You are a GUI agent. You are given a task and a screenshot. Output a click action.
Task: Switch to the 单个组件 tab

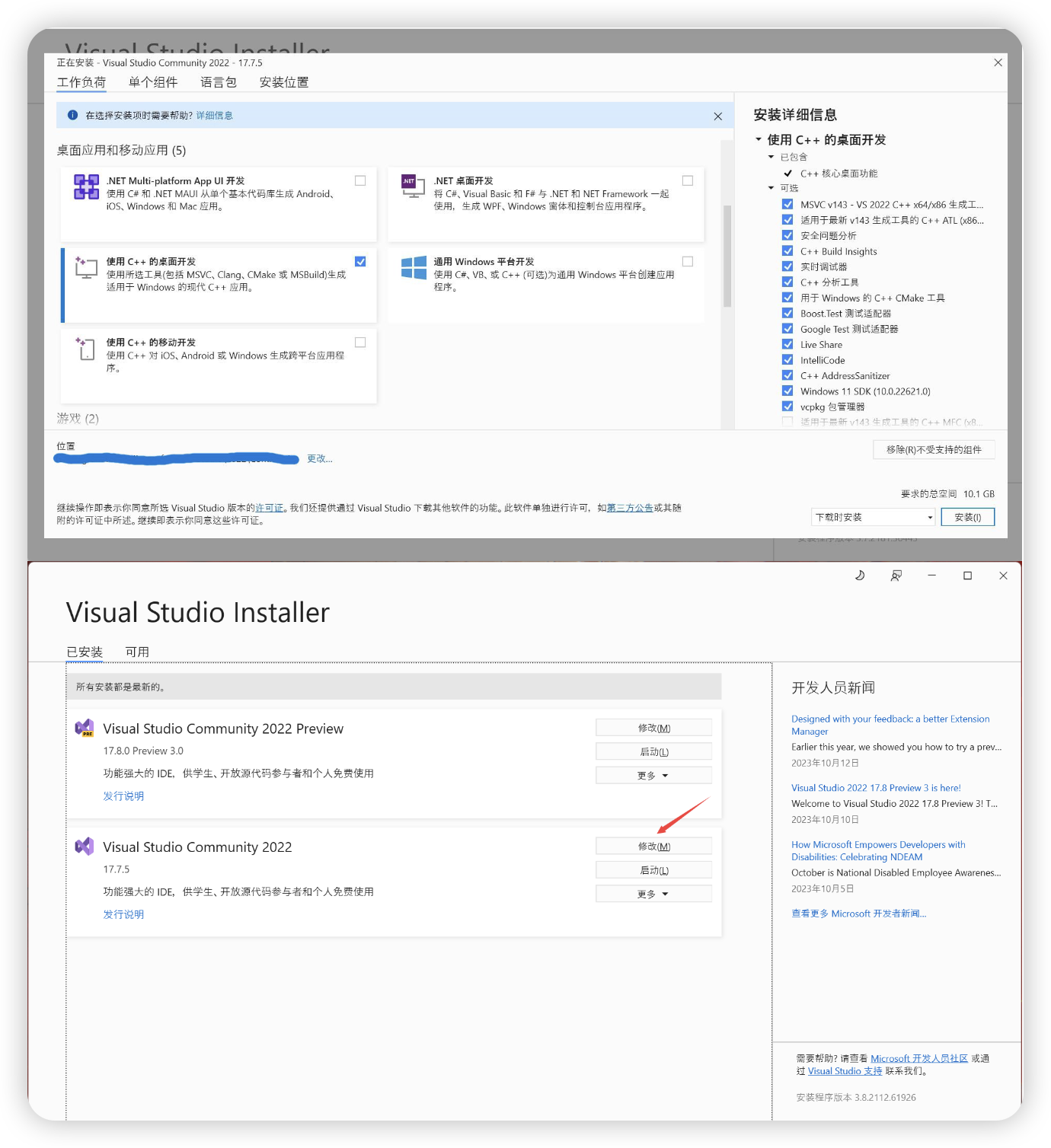[x=153, y=82]
